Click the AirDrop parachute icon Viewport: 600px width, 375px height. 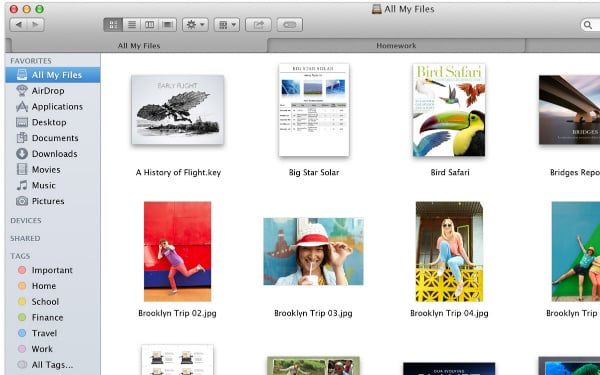[22, 91]
